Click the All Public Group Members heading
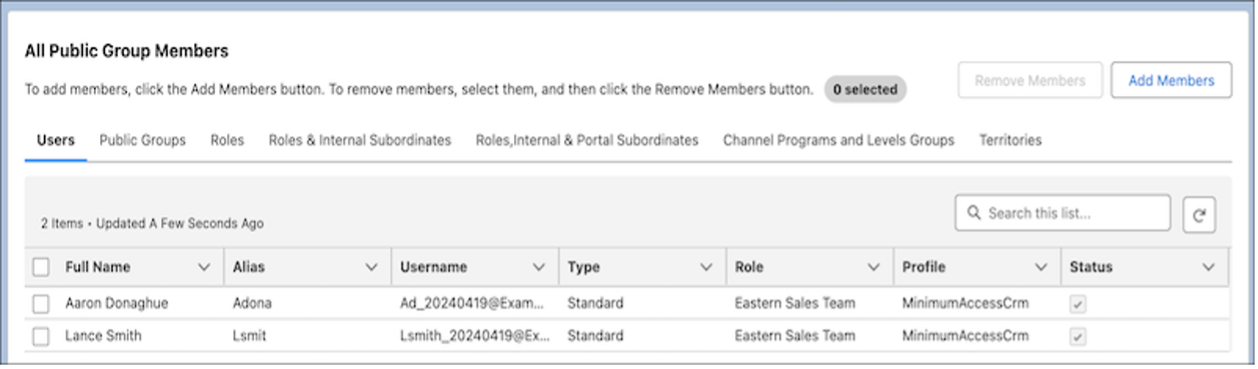Screen dimensions: 1258x369 [x=127, y=51]
